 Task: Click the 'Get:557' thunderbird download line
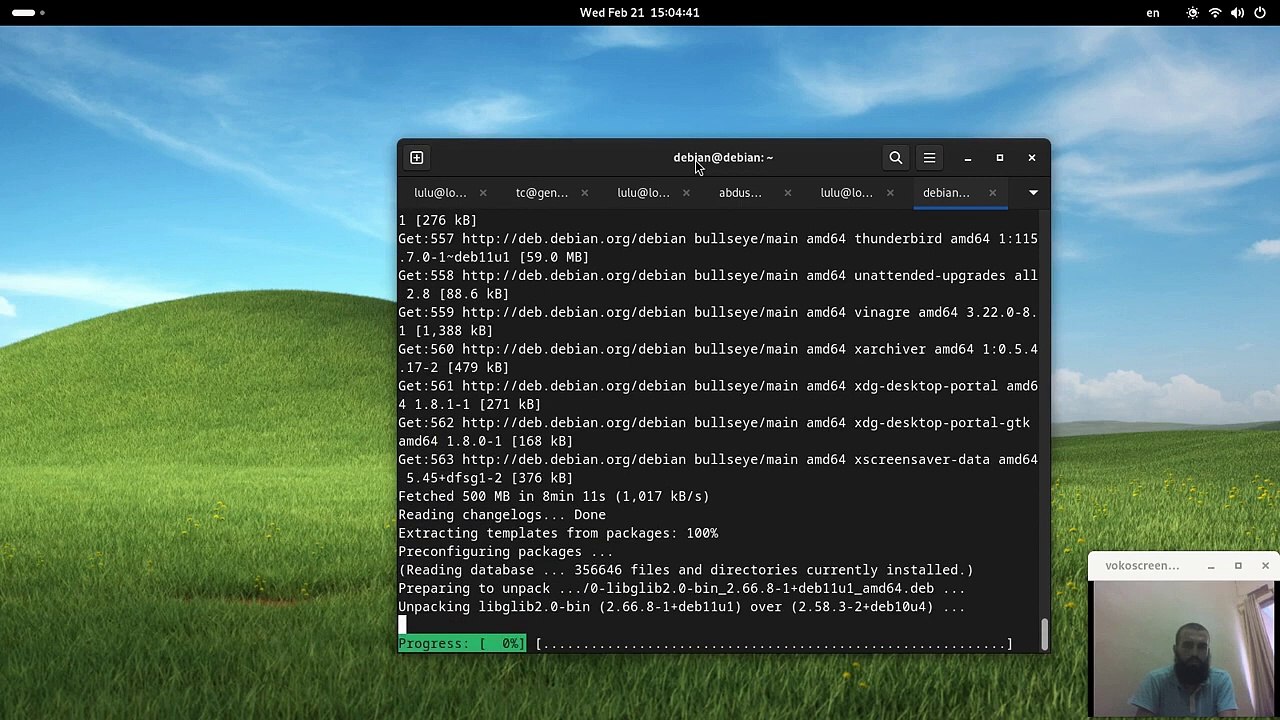(718, 248)
